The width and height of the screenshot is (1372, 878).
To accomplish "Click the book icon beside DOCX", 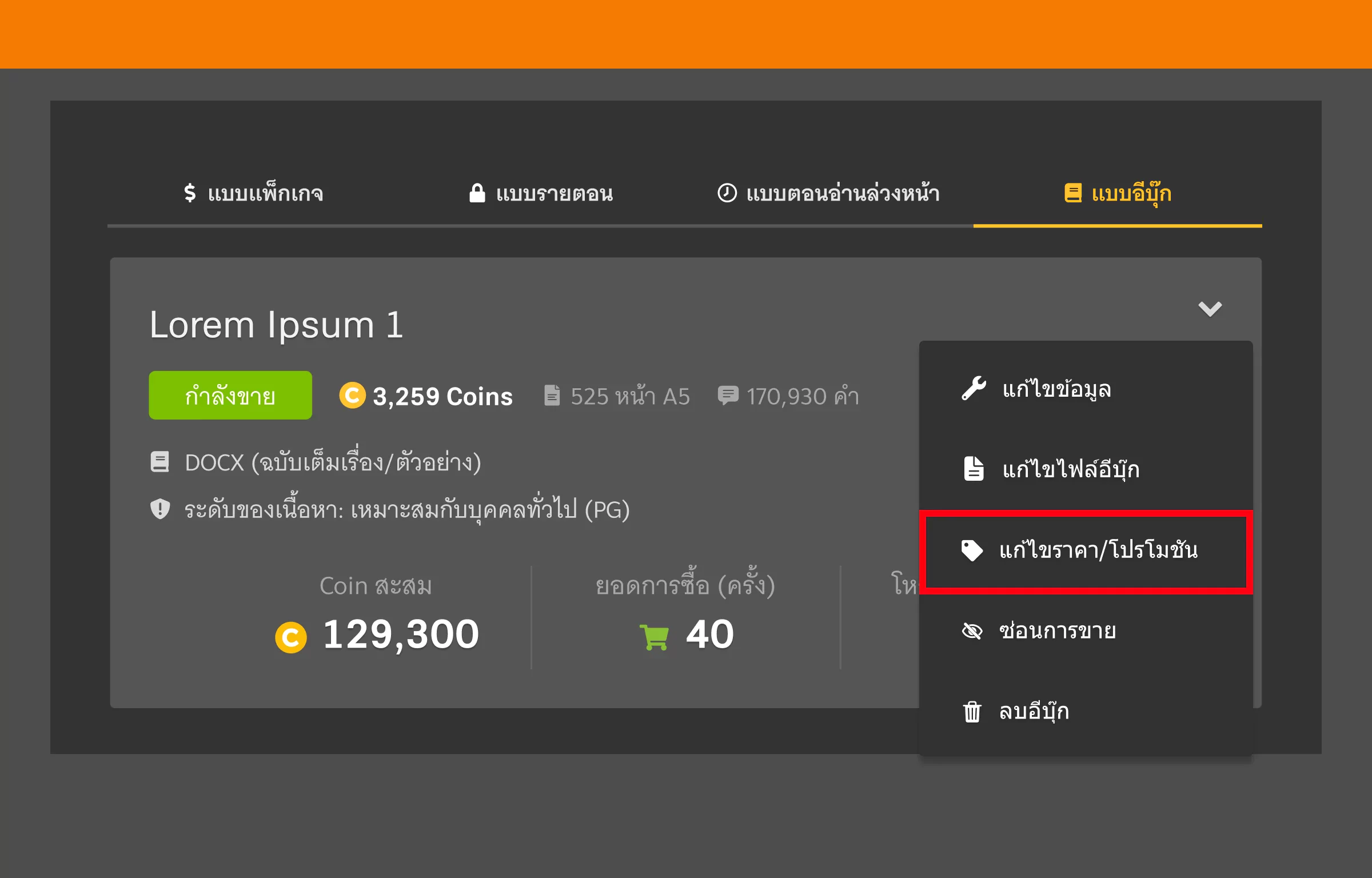I will pyautogui.click(x=159, y=462).
